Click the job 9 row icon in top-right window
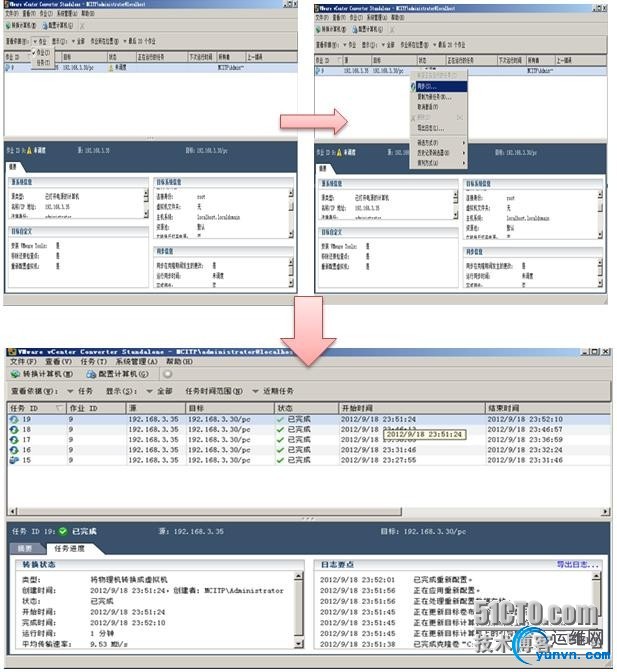Image resolution: width=617 pixels, height=672 pixels. coord(318,71)
